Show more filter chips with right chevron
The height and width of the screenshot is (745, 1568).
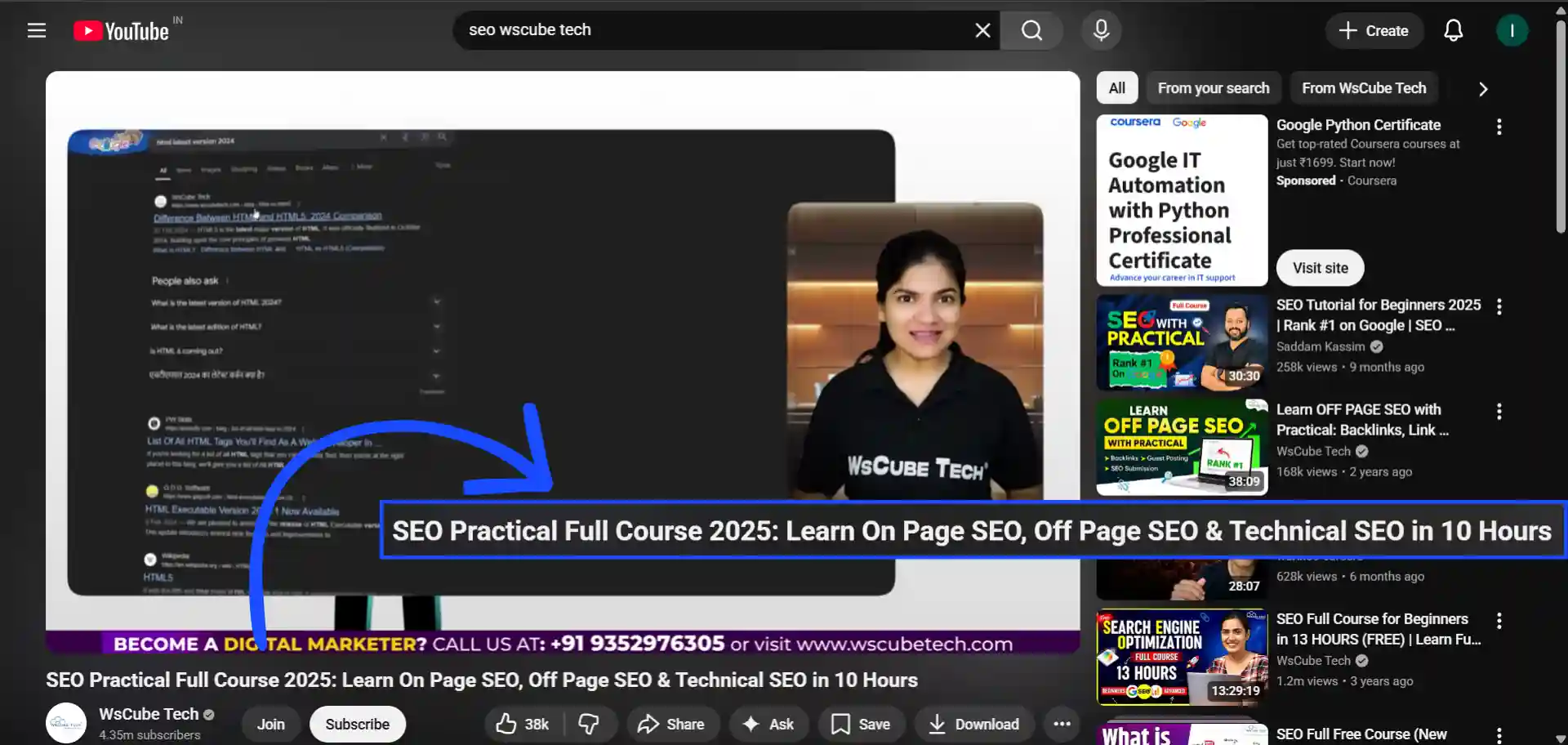click(1483, 89)
